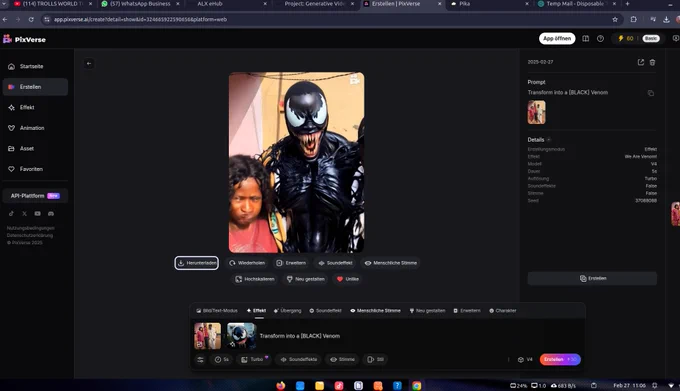The width and height of the screenshot is (680, 391).
Task: Switch to the Neu gestalten tab
Action: point(427,311)
